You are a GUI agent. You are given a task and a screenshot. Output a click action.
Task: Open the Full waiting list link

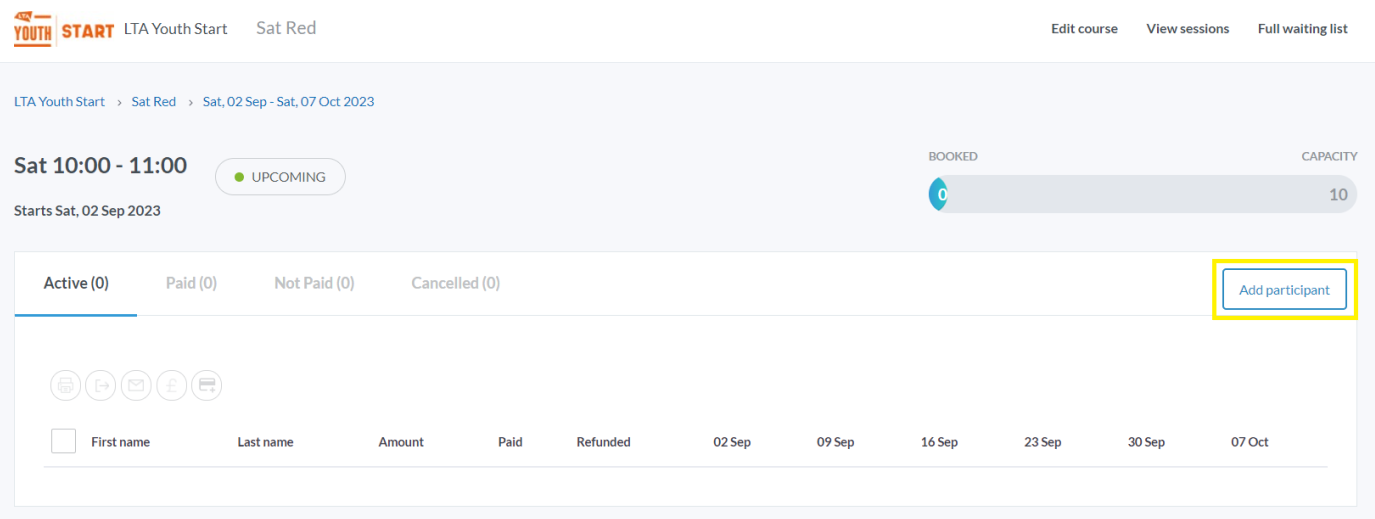point(1303,29)
